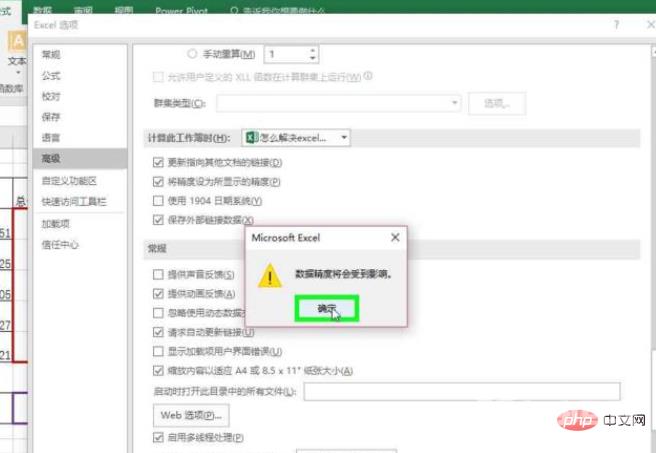Expand the 群集类型 dropdown list
Image resolution: width=656 pixels, height=453 pixels.
coord(455,102)
